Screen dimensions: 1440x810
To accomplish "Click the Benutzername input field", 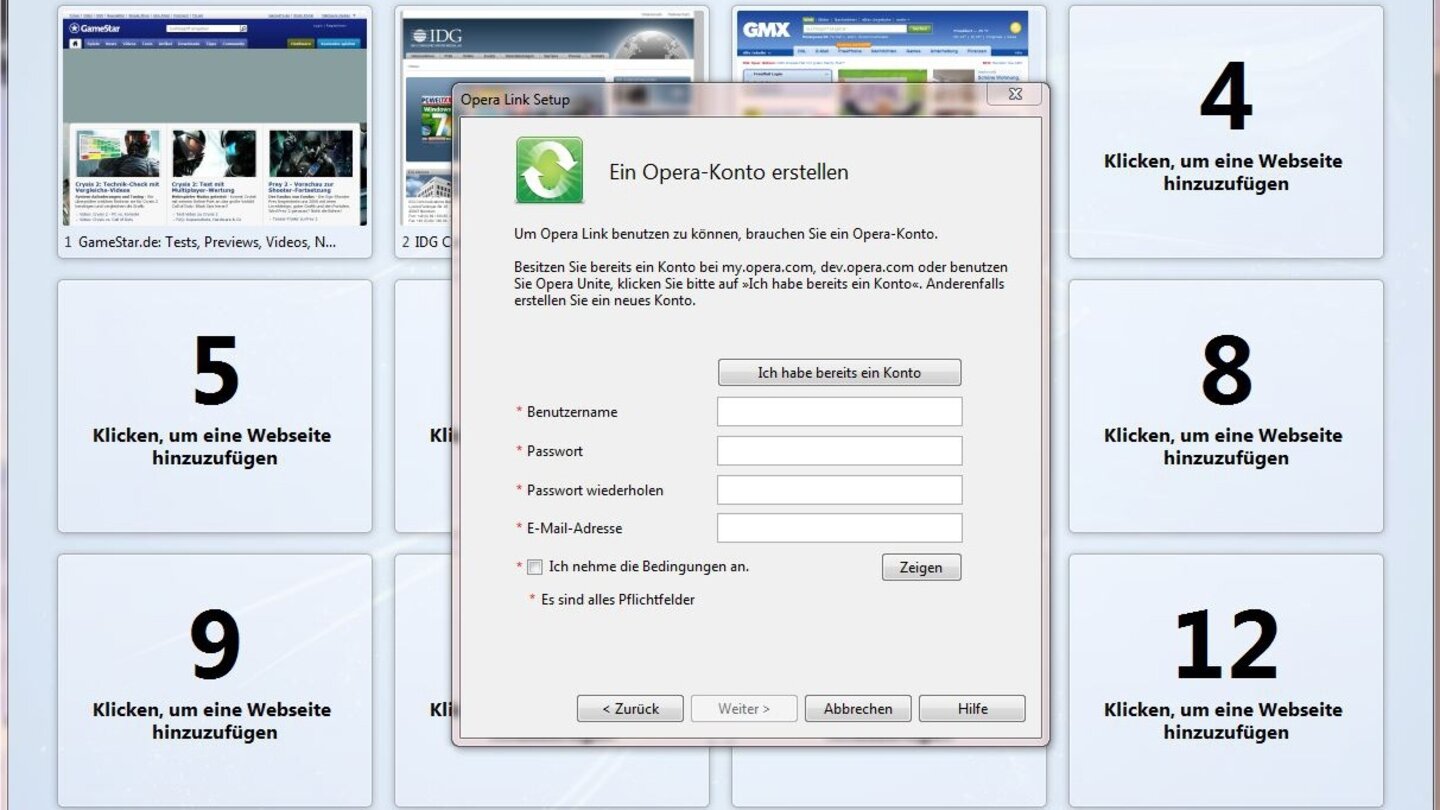I will pos(838,411).
